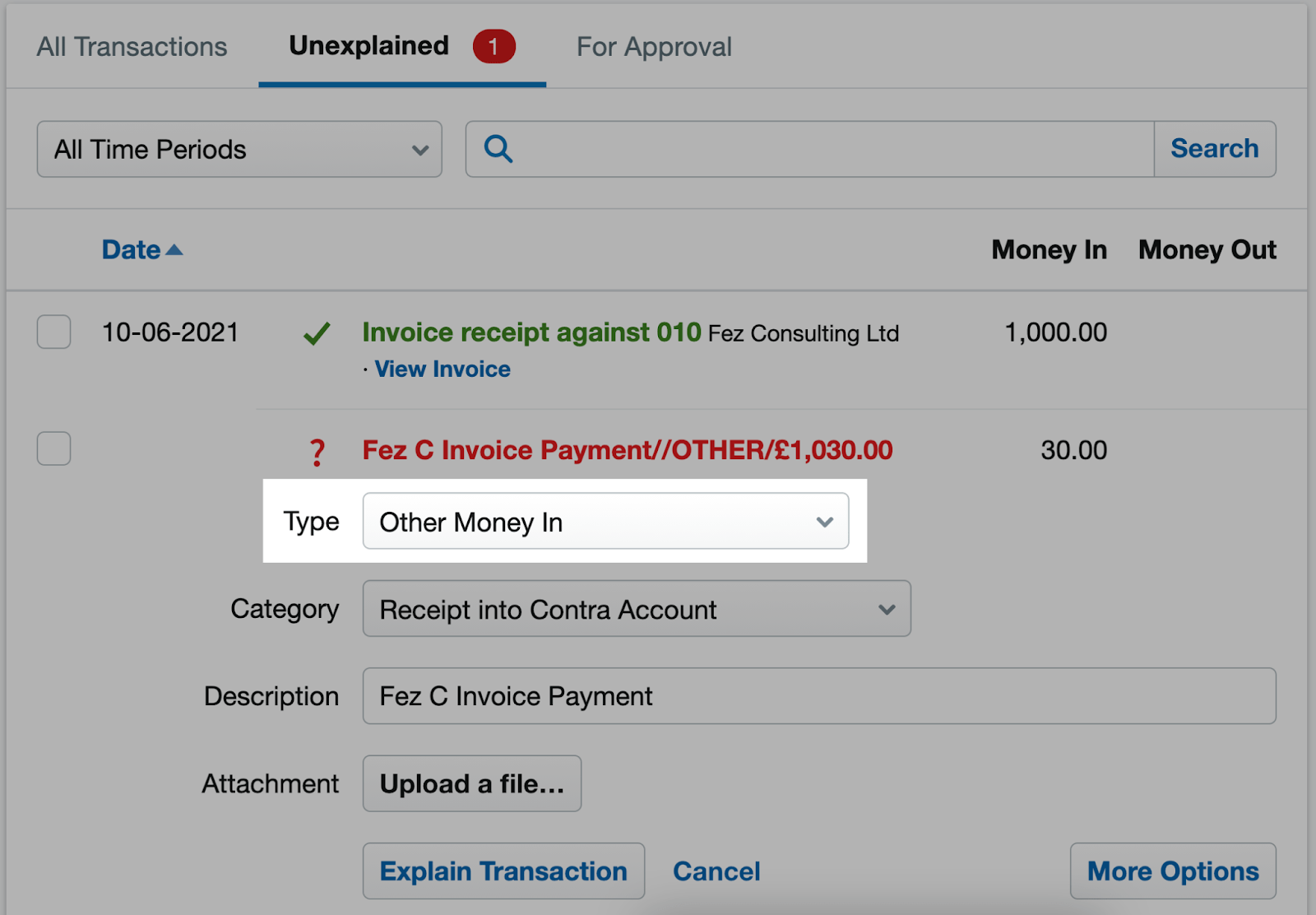The image size is (1316, 915).
Task: Switch to the All Transactions tab
Action: pyautogui.click(x=131, y=47)
